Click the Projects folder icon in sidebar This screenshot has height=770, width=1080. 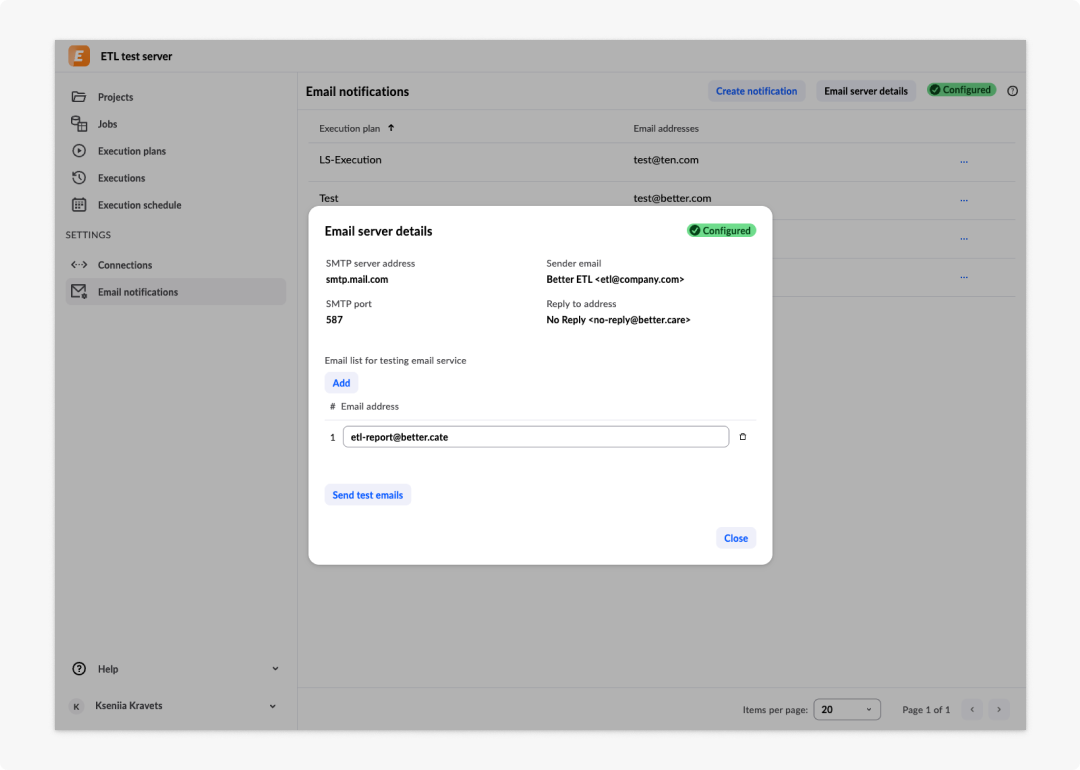point(79,96)
